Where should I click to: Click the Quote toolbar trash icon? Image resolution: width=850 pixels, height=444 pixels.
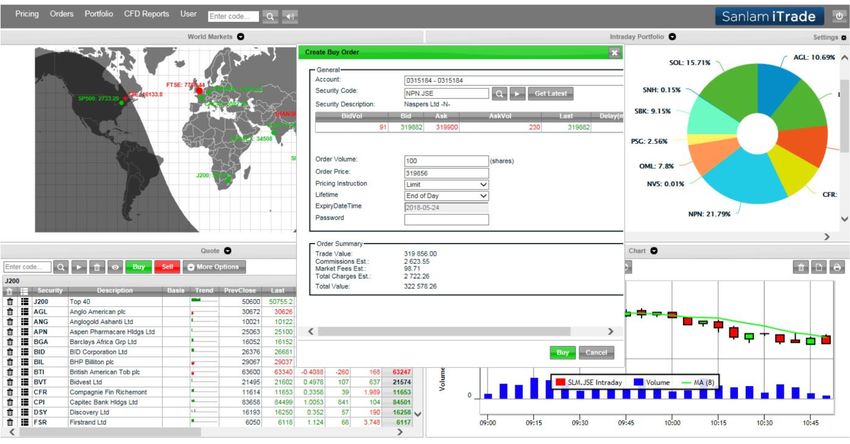click(97, 267)
